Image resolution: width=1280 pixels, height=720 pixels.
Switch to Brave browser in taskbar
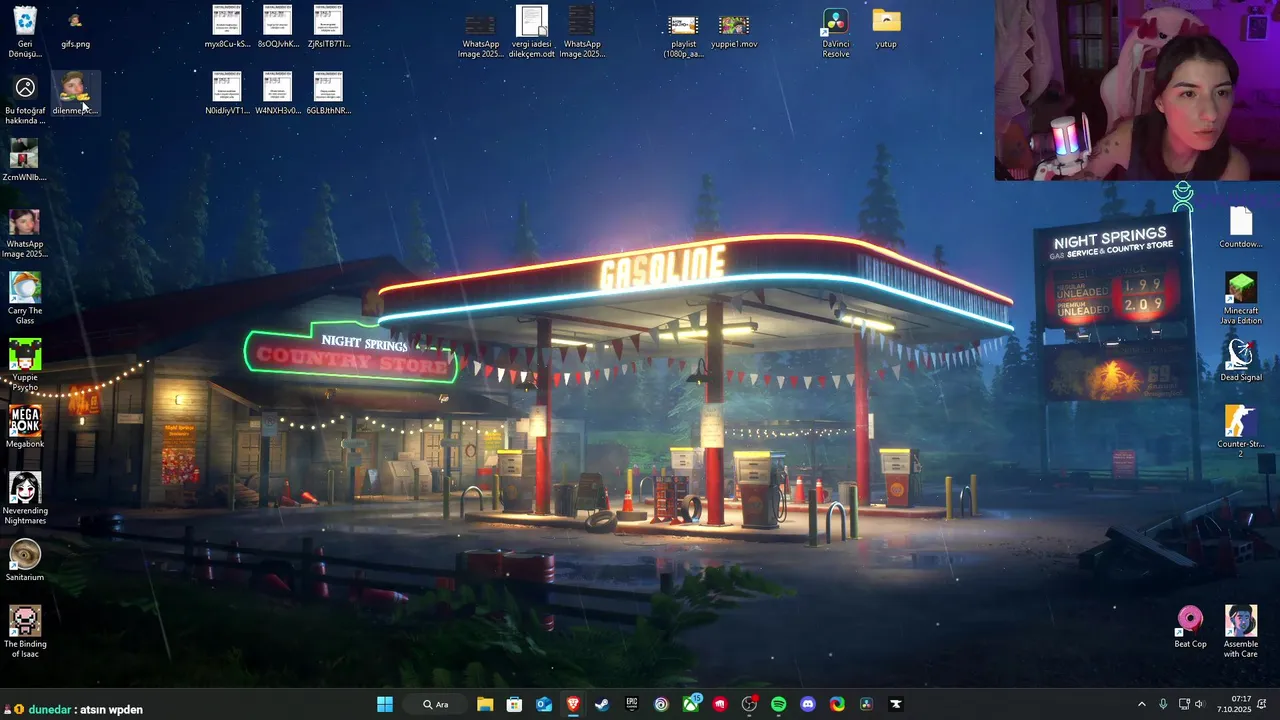pyautogui.click(x=573, y=704)
